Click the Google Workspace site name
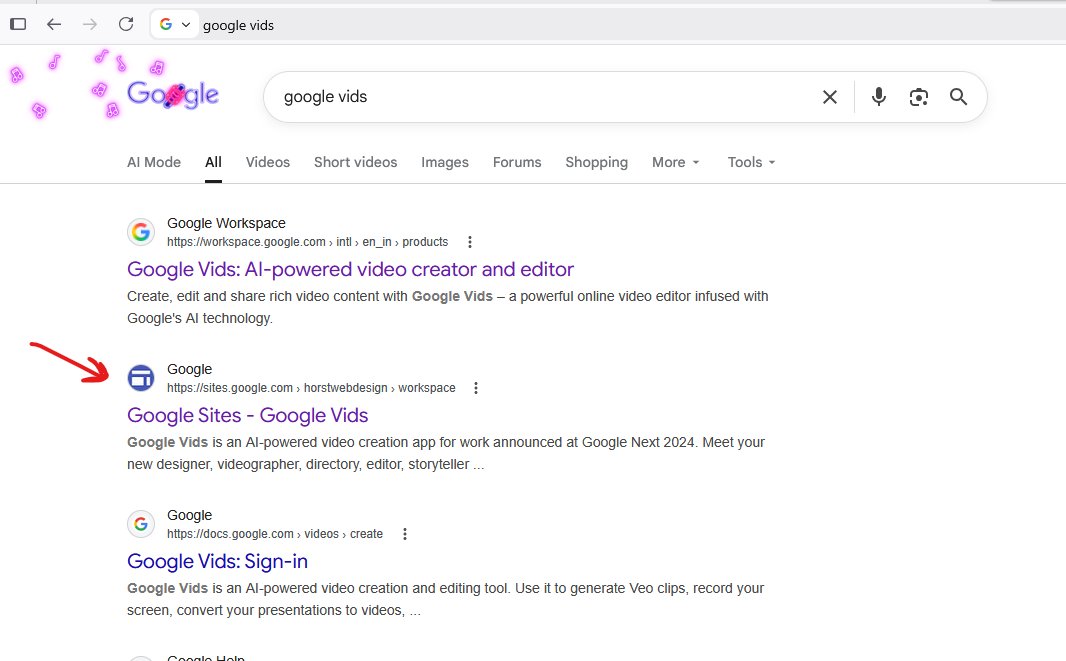 226,223
